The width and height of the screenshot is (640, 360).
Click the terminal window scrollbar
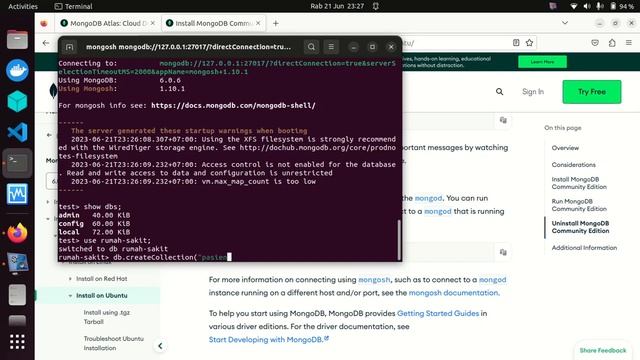point(399,239)
